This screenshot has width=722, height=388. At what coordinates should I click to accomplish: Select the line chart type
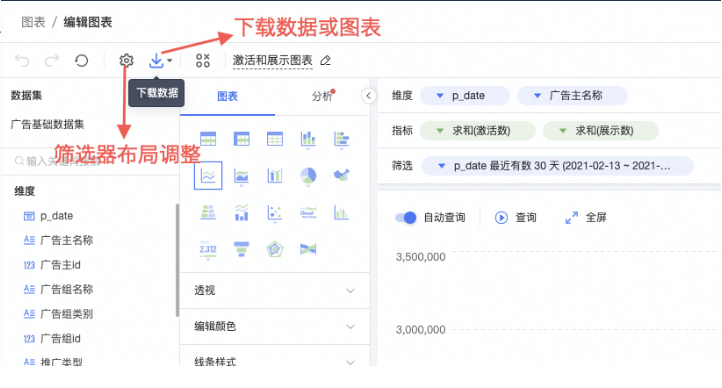pyautogui.click(x=208, y=175)
